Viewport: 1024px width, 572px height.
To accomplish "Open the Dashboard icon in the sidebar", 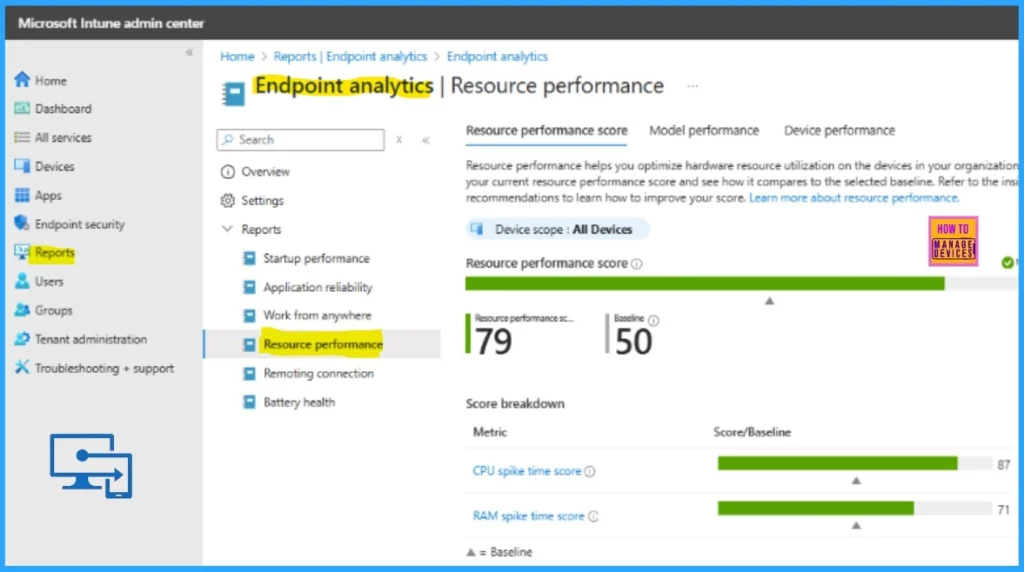I will pos(22,108).
